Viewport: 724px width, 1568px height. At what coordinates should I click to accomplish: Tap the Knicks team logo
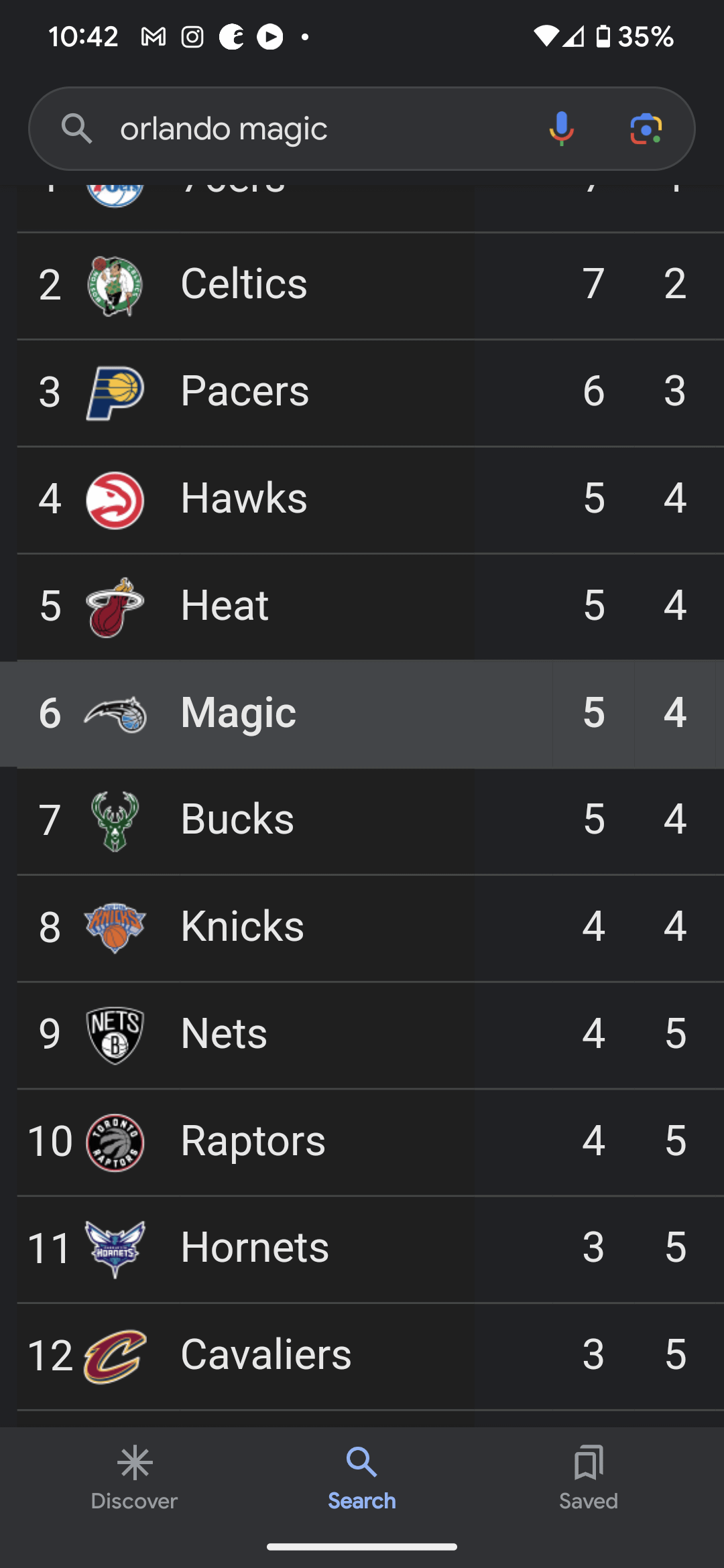click(115, 928)
